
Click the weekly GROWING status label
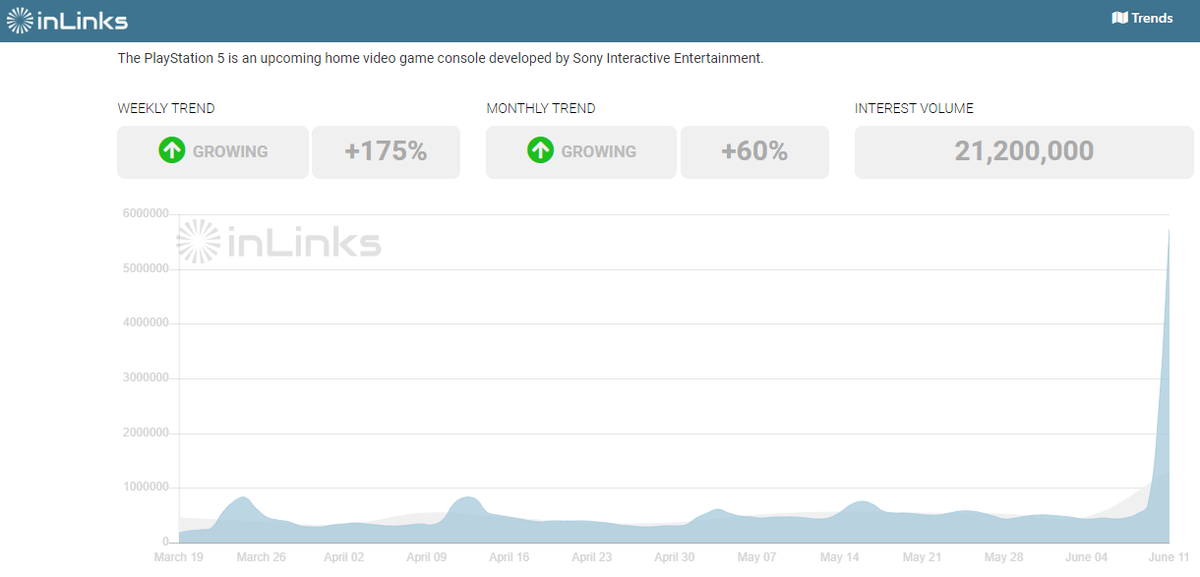(230, 152)
